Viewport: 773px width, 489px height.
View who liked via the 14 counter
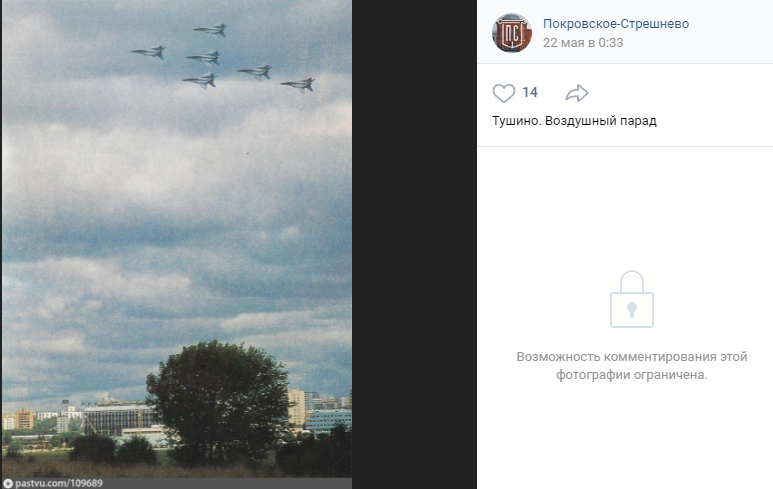[x=530, y=92]
